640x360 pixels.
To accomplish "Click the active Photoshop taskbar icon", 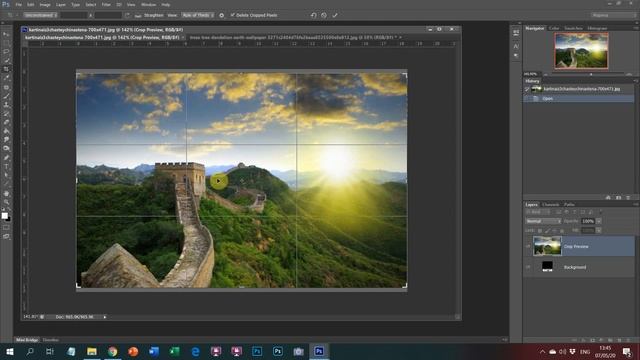I will [x=319, y=351].
